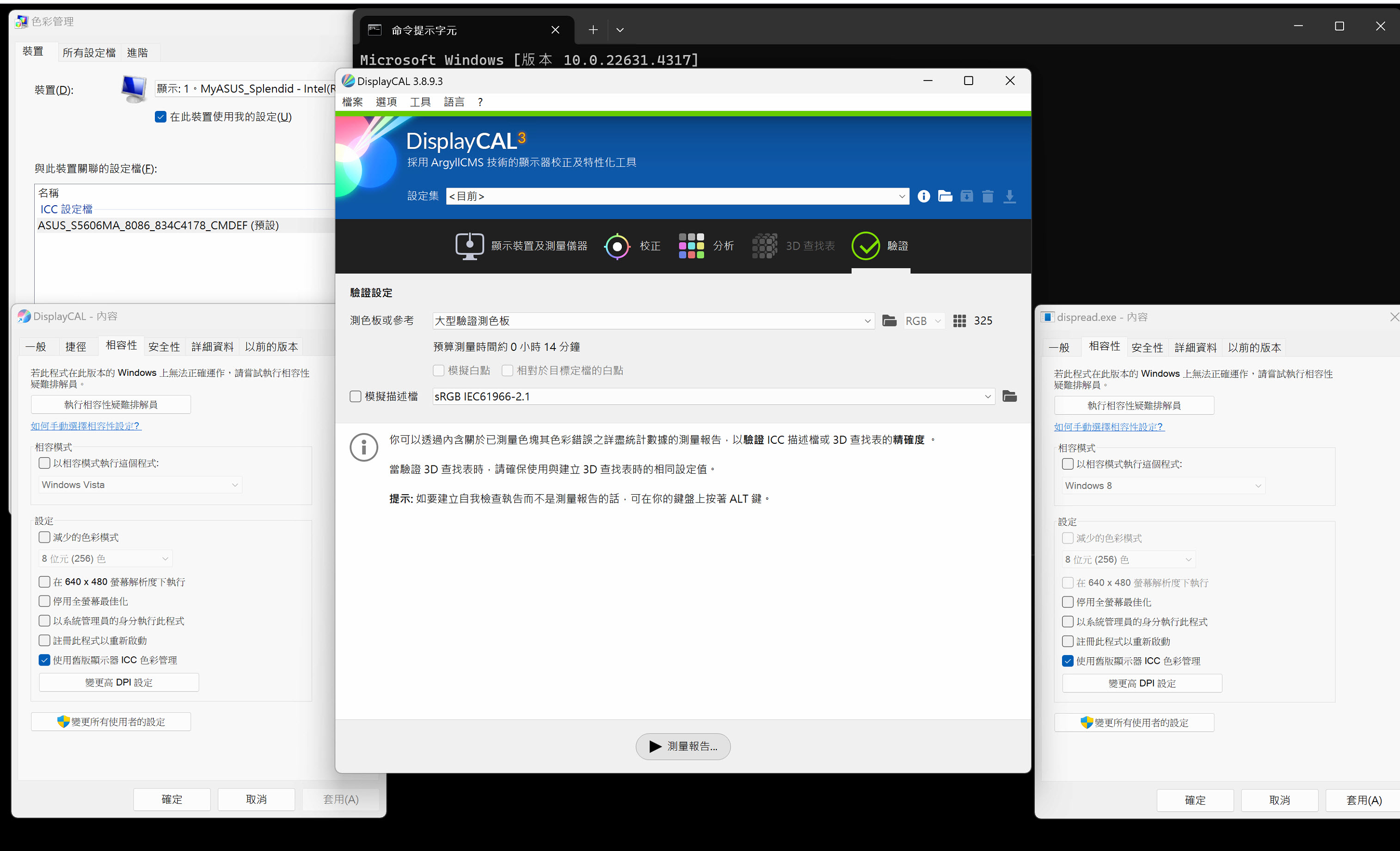
Task: Click the ? help menu in DisplayCAL
Action: 480,102
